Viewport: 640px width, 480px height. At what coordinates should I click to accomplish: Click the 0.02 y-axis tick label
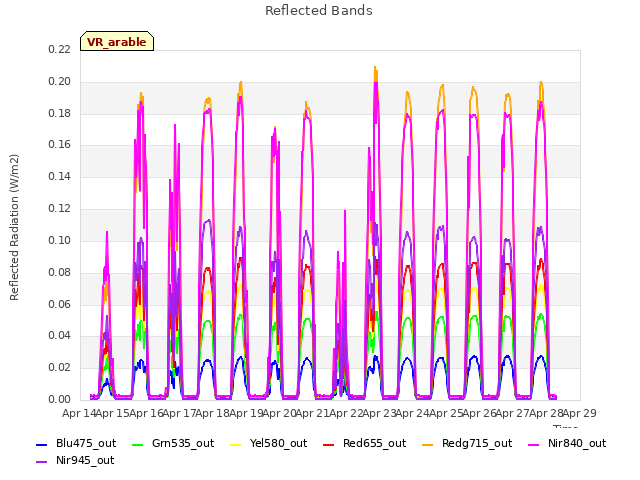pyautogui.click(x=60, y=367)
